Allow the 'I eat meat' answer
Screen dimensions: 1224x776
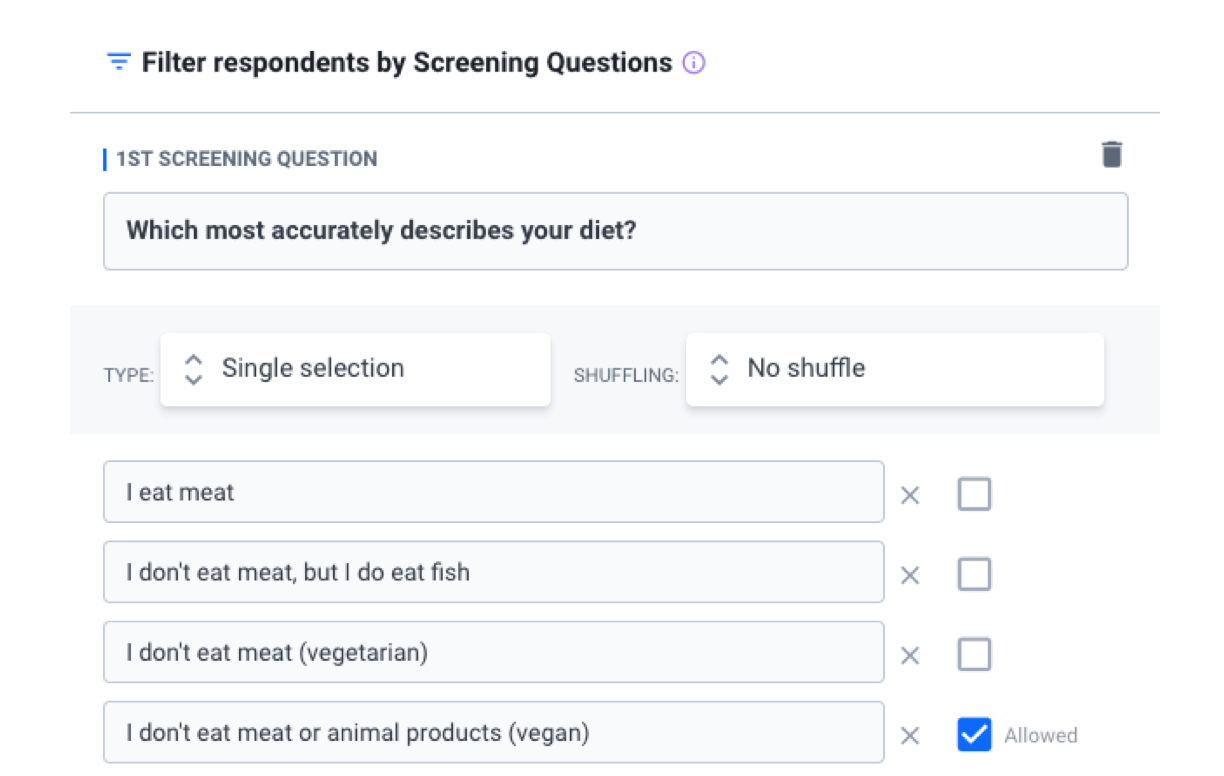pos(974,494)
